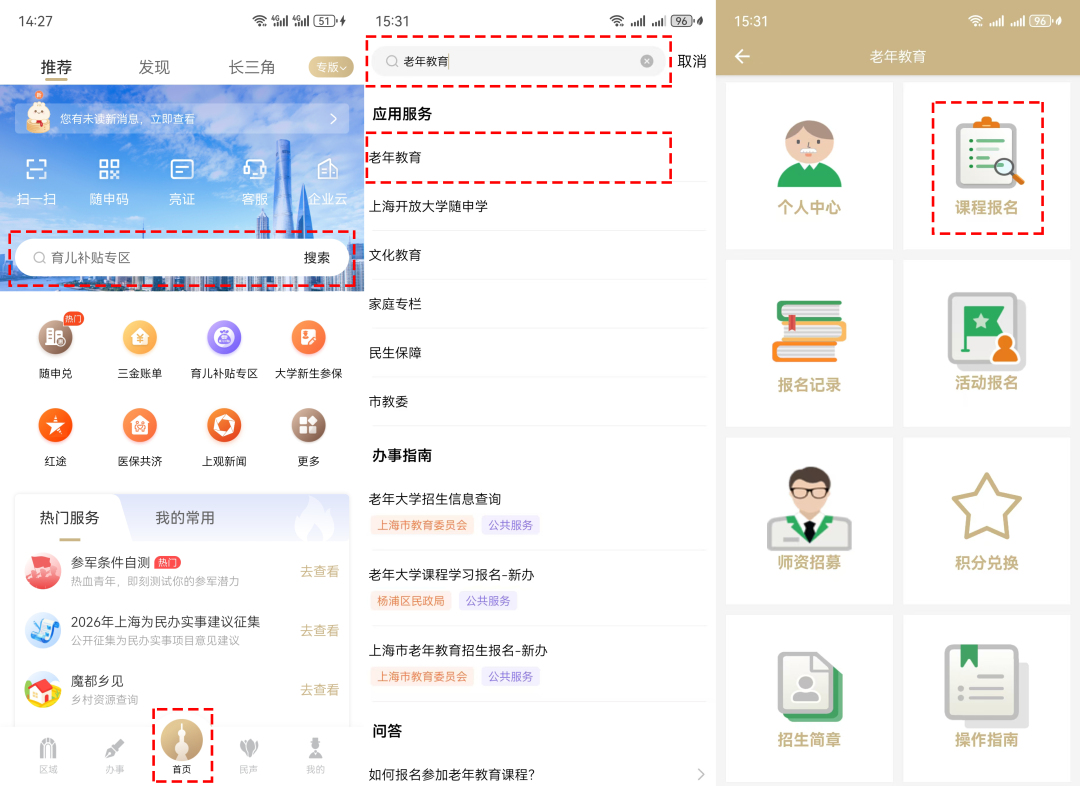This screenshot has width=1080, height=786.
Task: Expand the unread messages notification arrow
Action: point(333,119)
